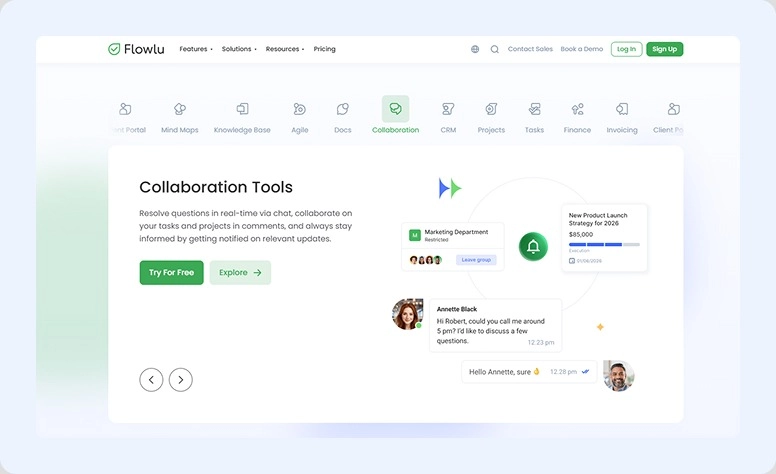Click the Collaboration Tools heading
The width and height of the screenshot is (776, 474).
(x=216, y=187)
